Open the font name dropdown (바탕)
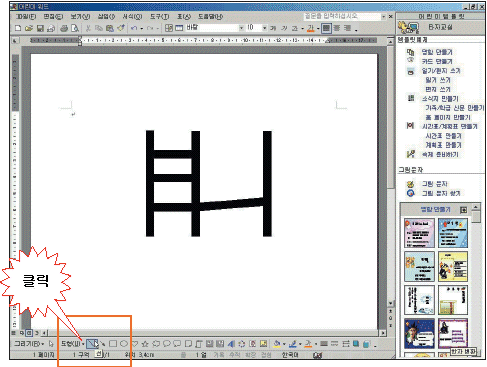Screen dimensions: 487x367 [241, 28]
